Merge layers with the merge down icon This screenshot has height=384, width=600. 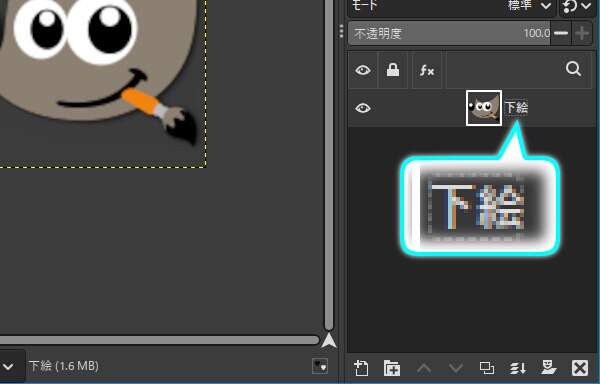coord(518,368)
